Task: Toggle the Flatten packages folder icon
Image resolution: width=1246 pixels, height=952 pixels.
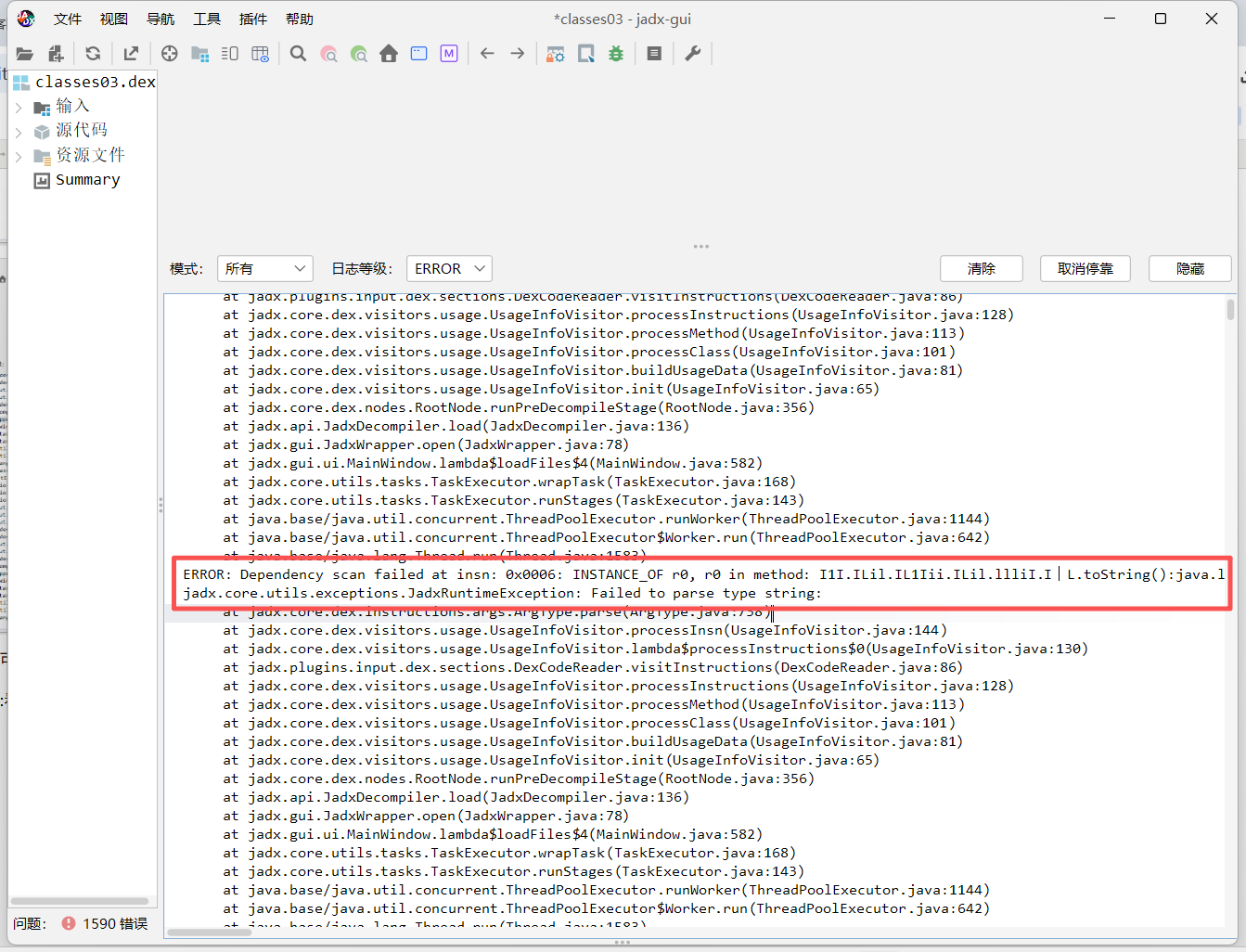Action: tap(199, 54)
